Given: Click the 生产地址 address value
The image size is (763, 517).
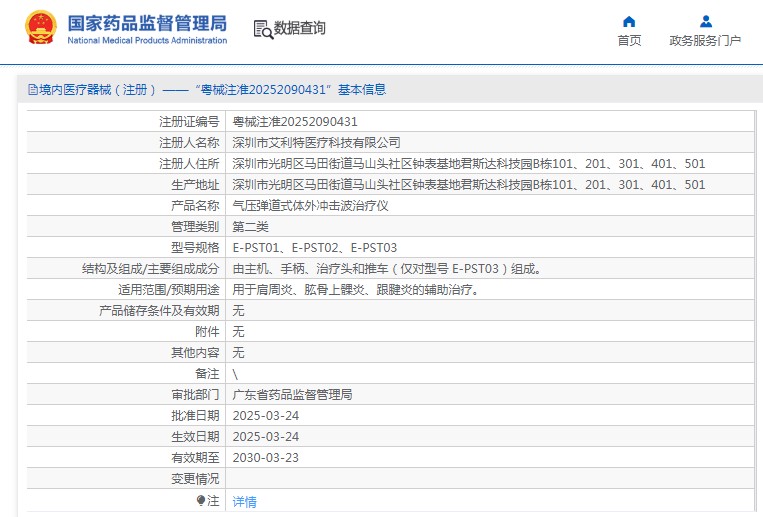Looking at the screenshot, I should [x=469, y=185].
